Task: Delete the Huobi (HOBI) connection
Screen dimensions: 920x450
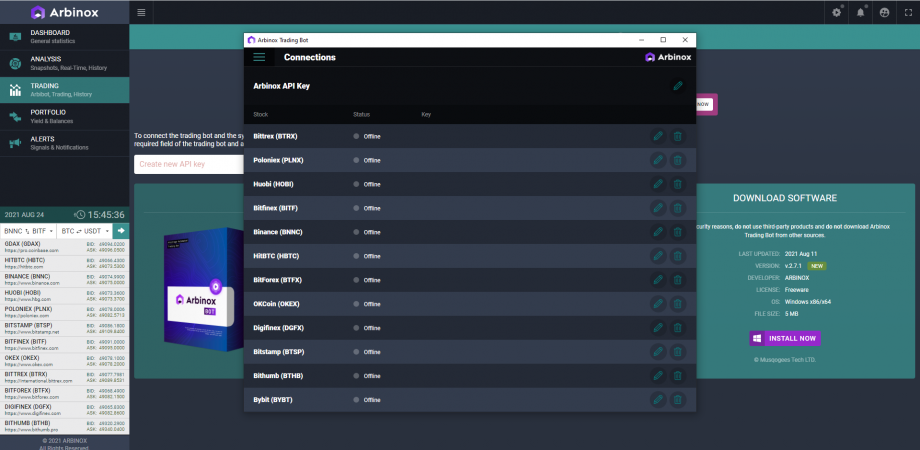Action: click(x=678, y=184)
